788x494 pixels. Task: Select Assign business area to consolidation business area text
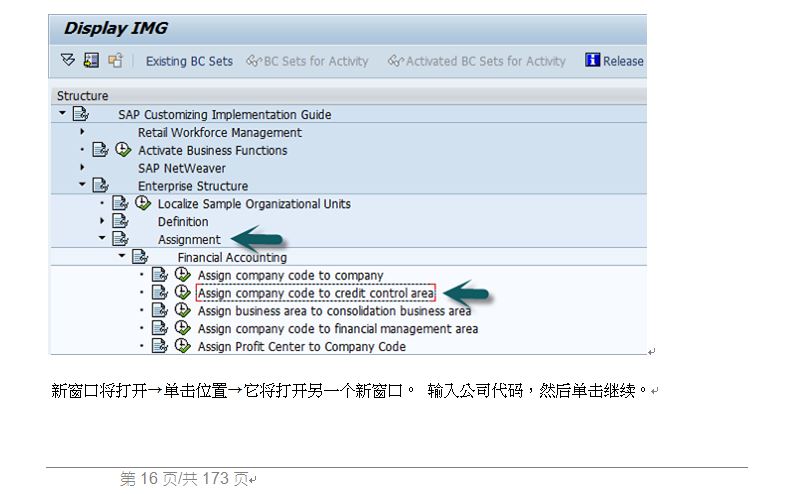click(334, 311)
